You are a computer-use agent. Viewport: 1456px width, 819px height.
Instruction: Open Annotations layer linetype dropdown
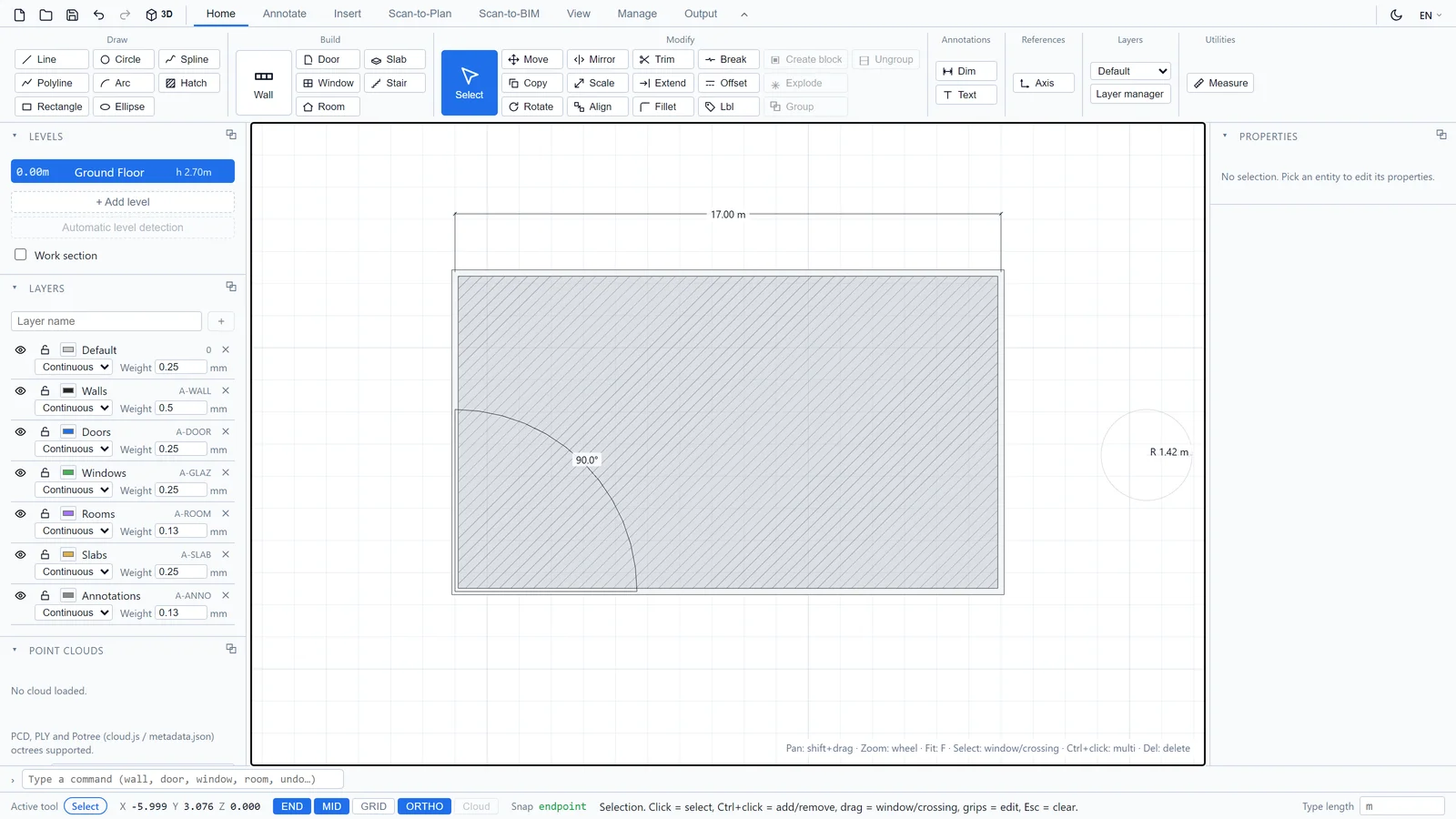click(74, 612)
